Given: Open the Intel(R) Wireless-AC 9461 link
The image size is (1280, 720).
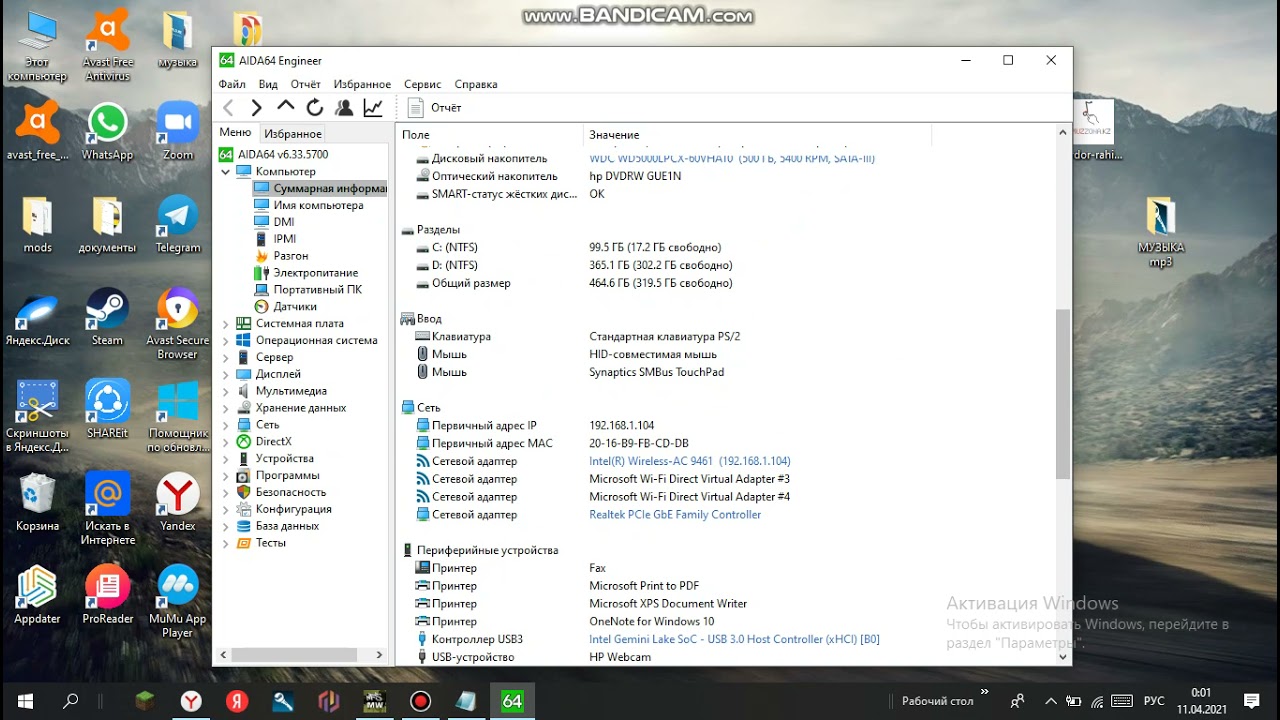Looking at the screenshot, I should [690, 461].
